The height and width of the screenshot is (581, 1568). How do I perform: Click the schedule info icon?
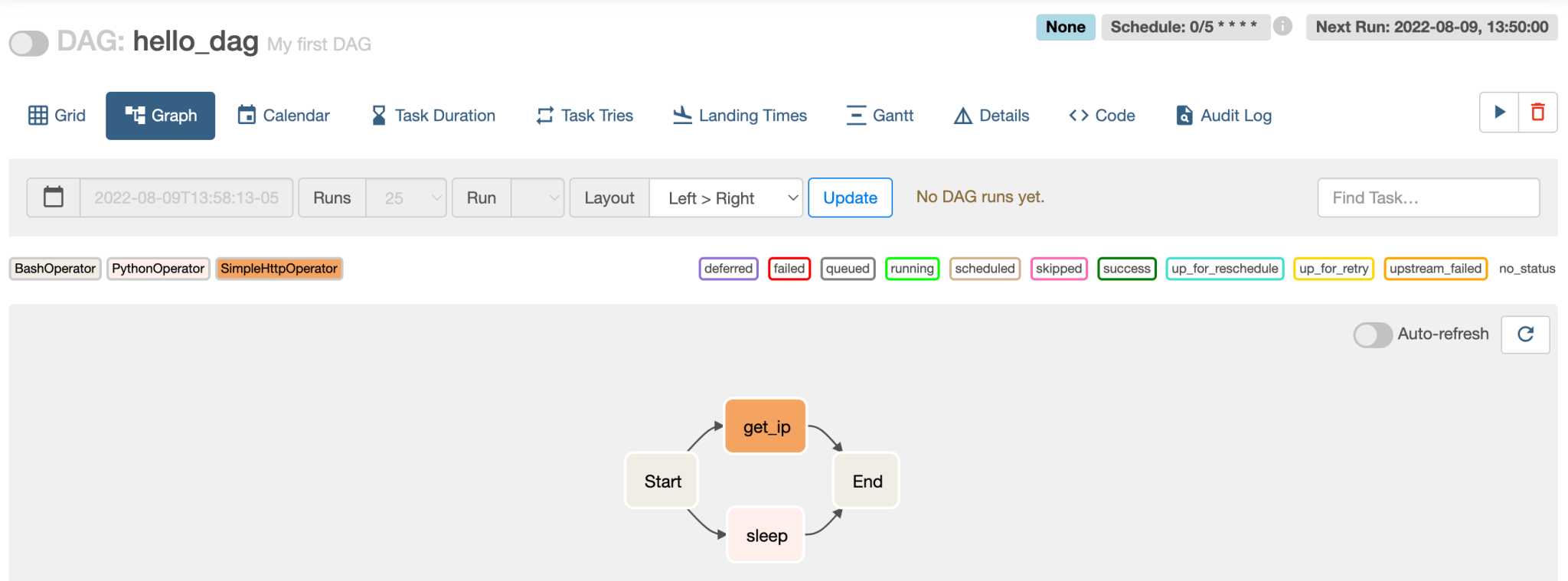click(x=1283, y=27)
